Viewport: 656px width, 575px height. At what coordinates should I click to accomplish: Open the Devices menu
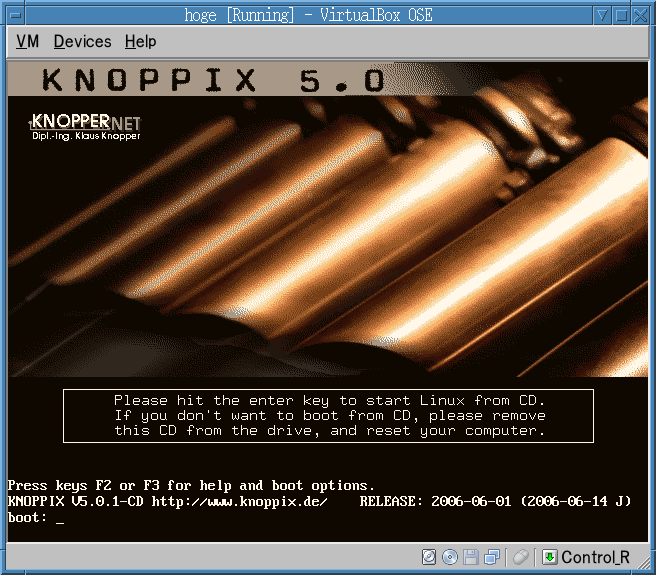coord(82,41)
